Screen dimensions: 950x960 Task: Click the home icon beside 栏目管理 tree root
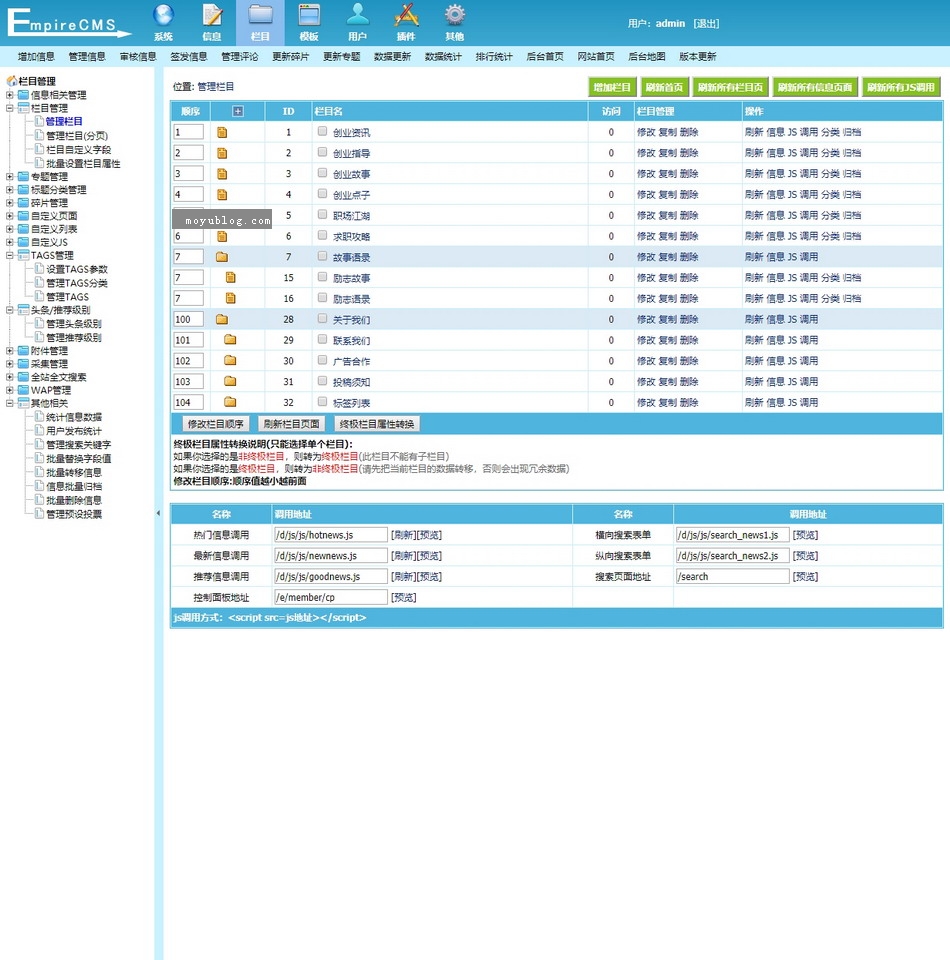click(12, 81)
